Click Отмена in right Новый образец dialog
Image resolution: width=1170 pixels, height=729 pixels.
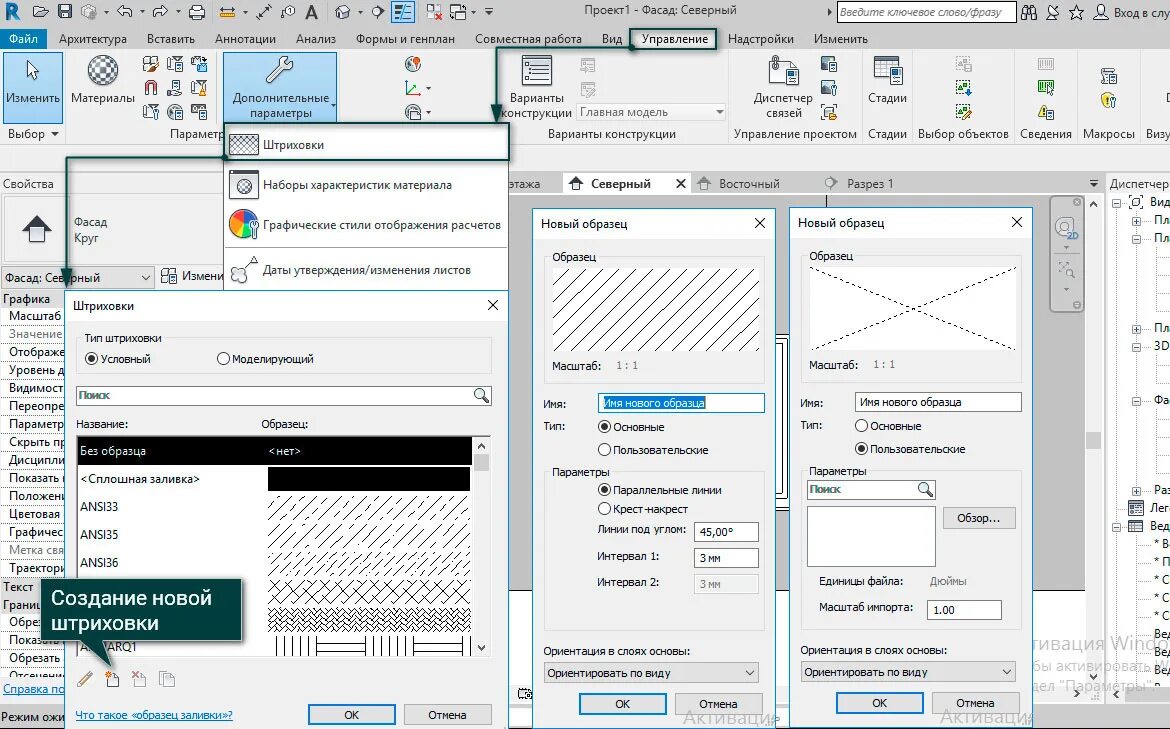pyautogui.click(x=975, y=703)
